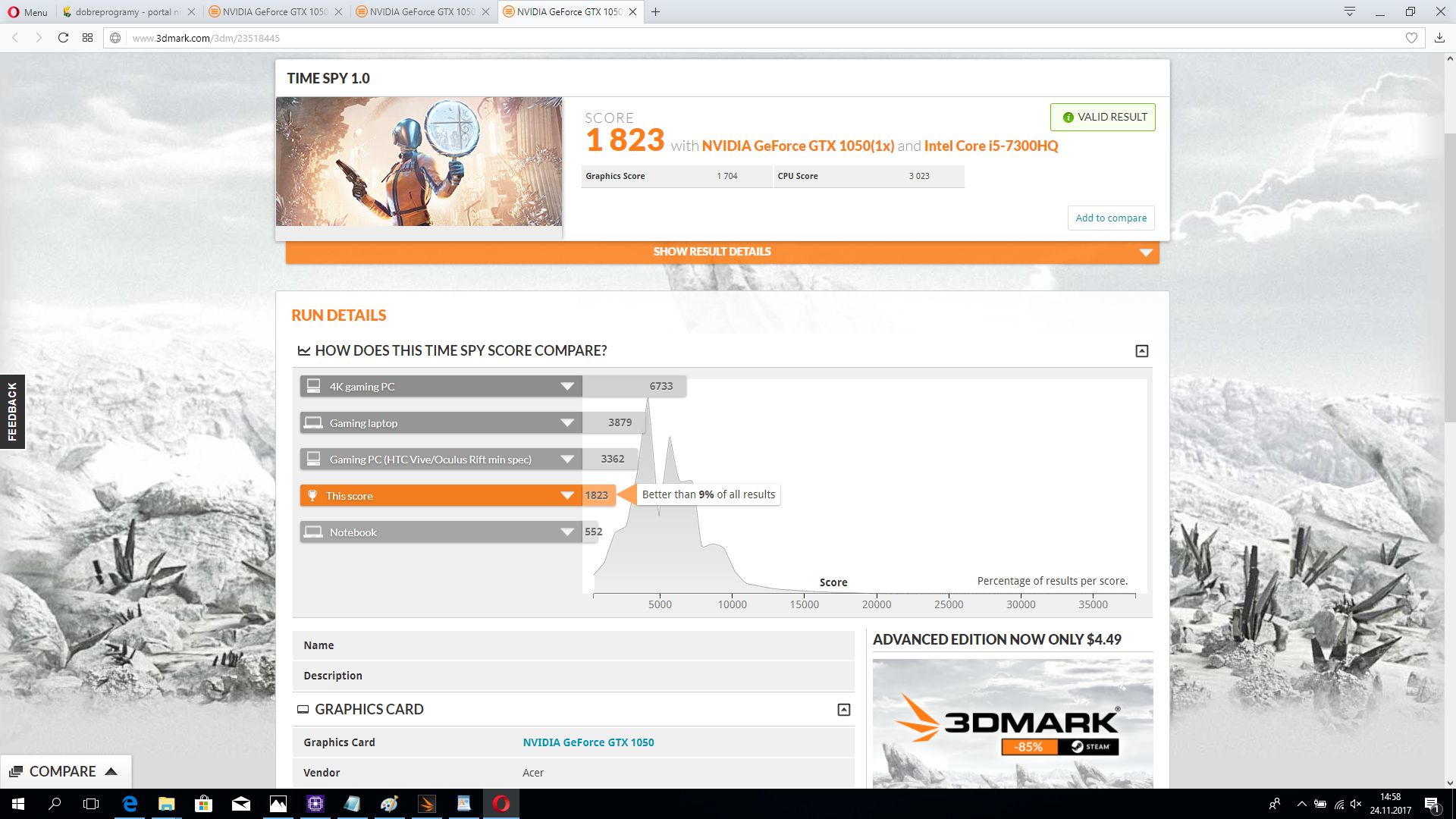The height and width of the screenshot is (819, 1456).
Task: Collapse the score comparison section
Action: 1141,351
